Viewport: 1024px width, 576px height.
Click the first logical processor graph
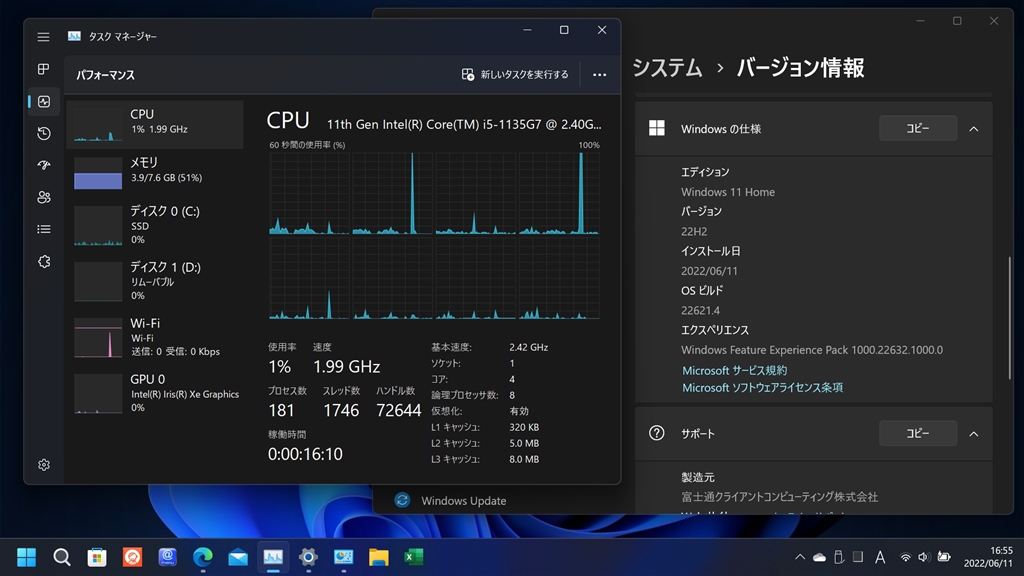click(309, 193)
